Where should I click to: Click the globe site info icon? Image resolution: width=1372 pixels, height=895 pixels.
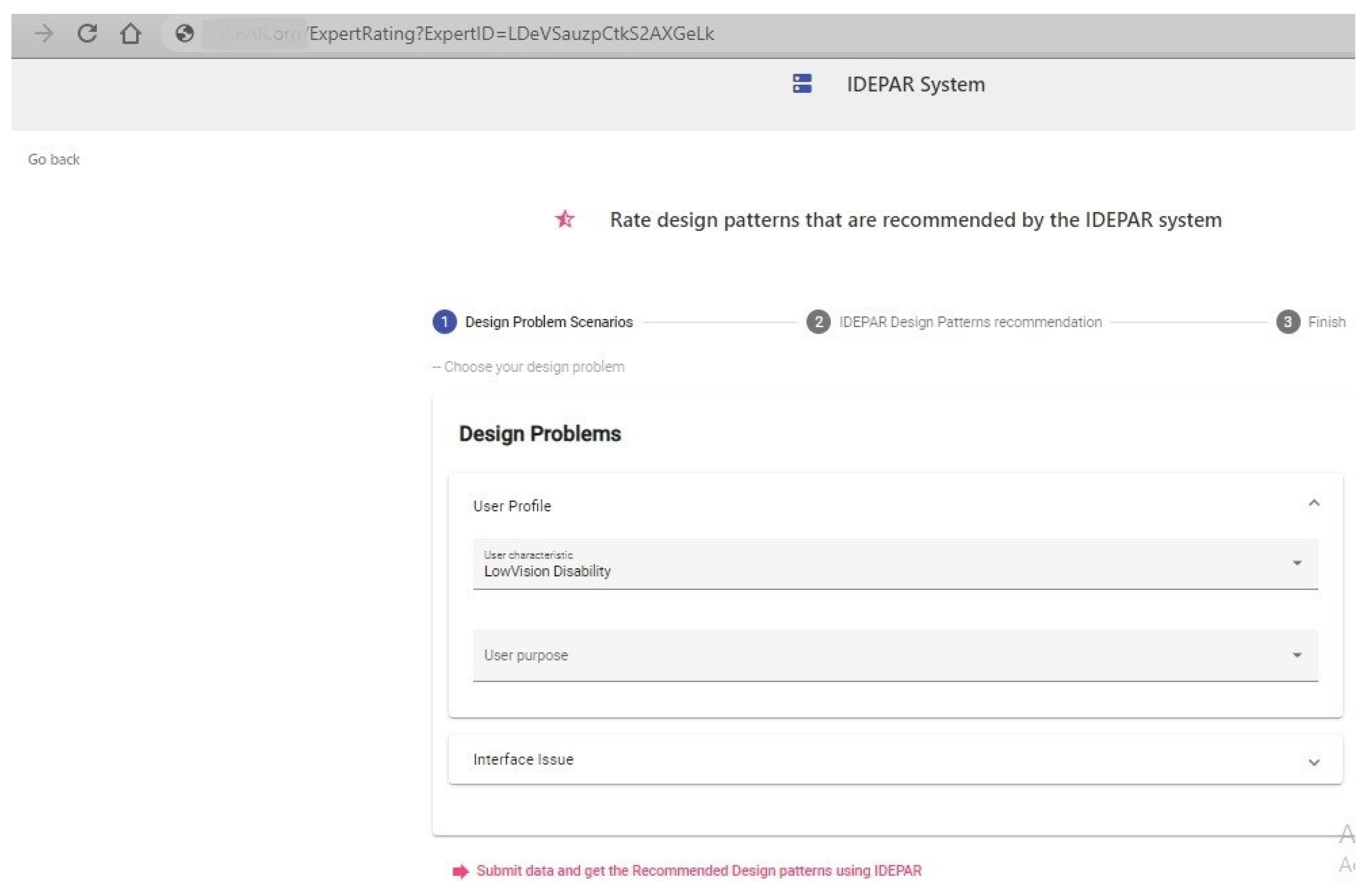click(185, 33)
